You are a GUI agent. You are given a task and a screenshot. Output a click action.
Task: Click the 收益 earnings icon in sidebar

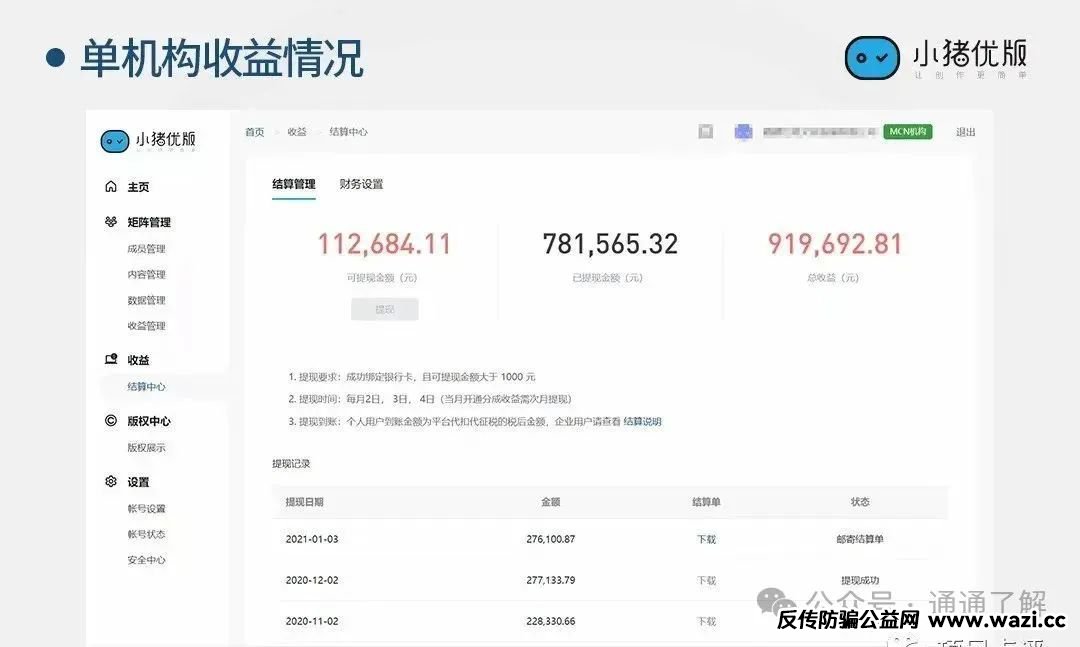111,359
